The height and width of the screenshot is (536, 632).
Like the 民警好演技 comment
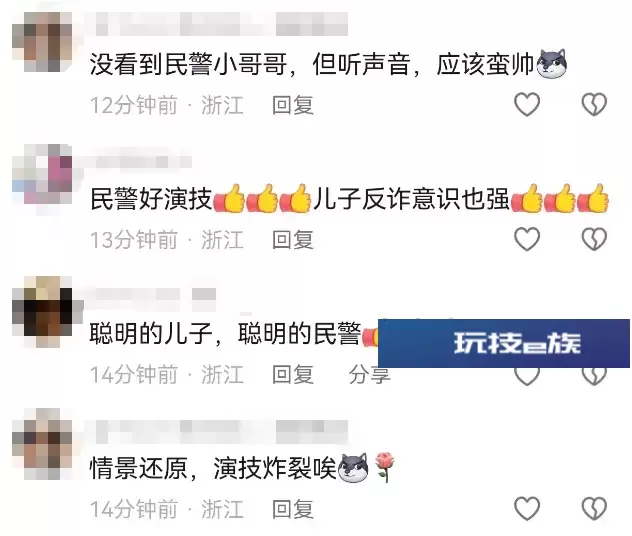click(527, 239)
